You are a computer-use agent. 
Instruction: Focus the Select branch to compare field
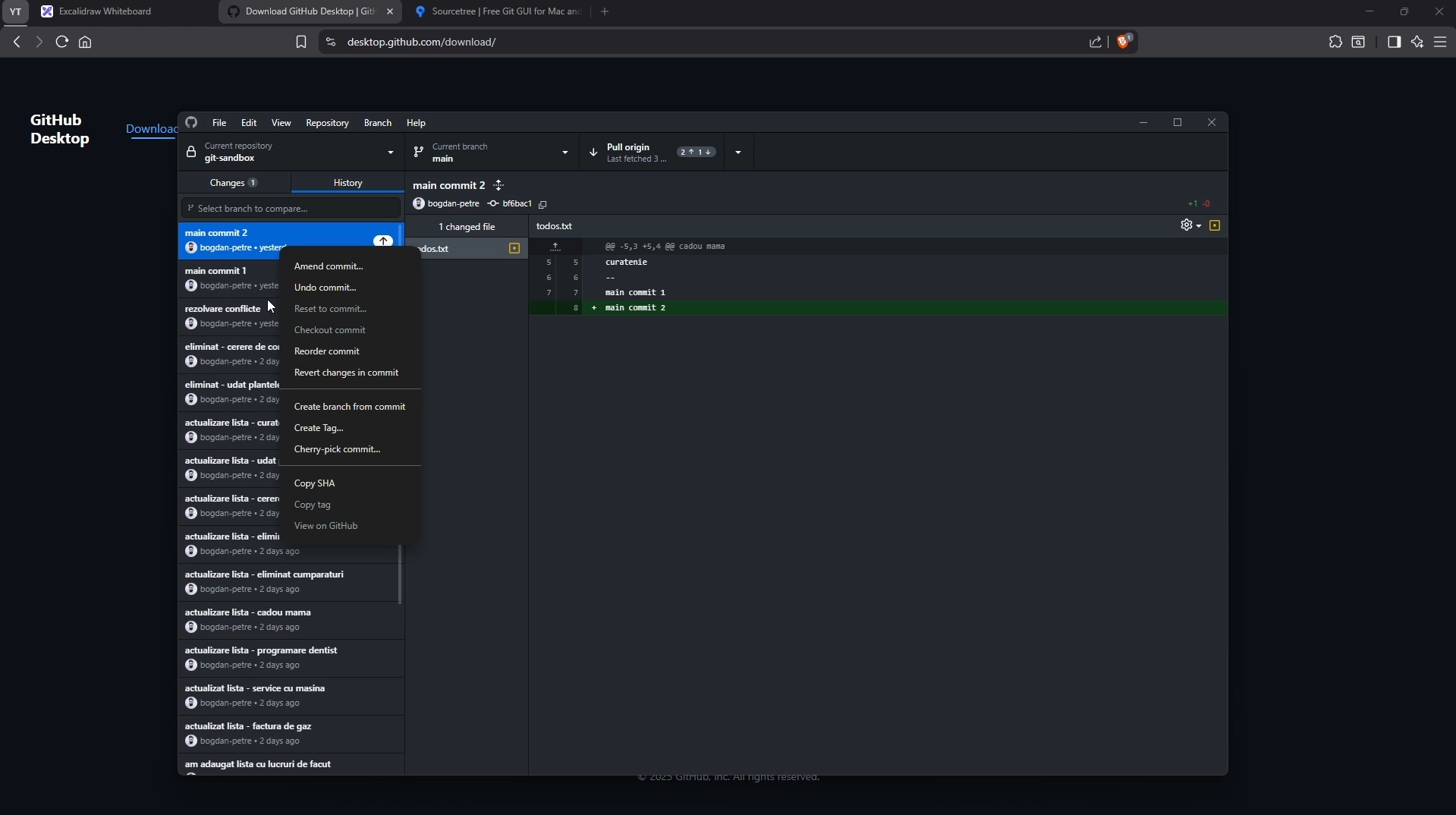point(291,208)
